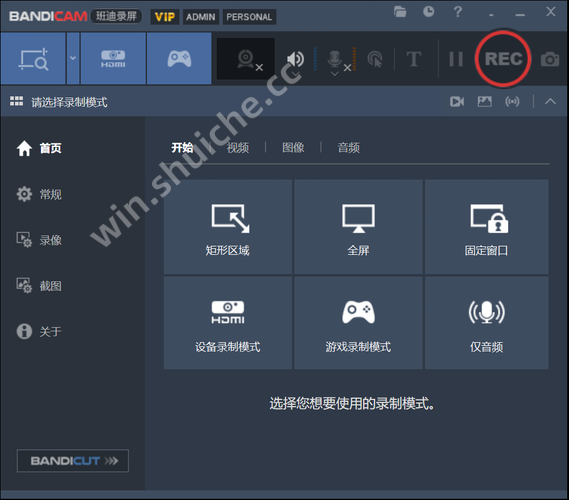Select the game recording mode gamepad icon
The width and height of the screenshot is (569, 500).
(179, 58)
